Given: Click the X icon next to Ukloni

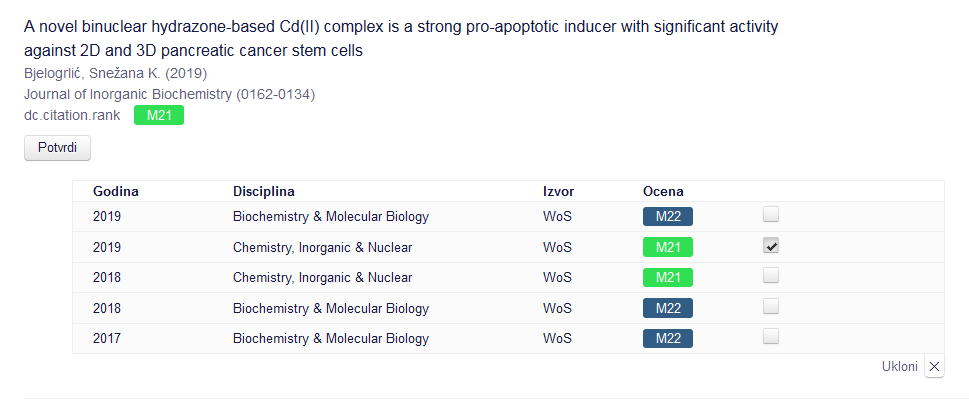Looking at the screenshot, I should pyautogui.click(x=935, y=367).
